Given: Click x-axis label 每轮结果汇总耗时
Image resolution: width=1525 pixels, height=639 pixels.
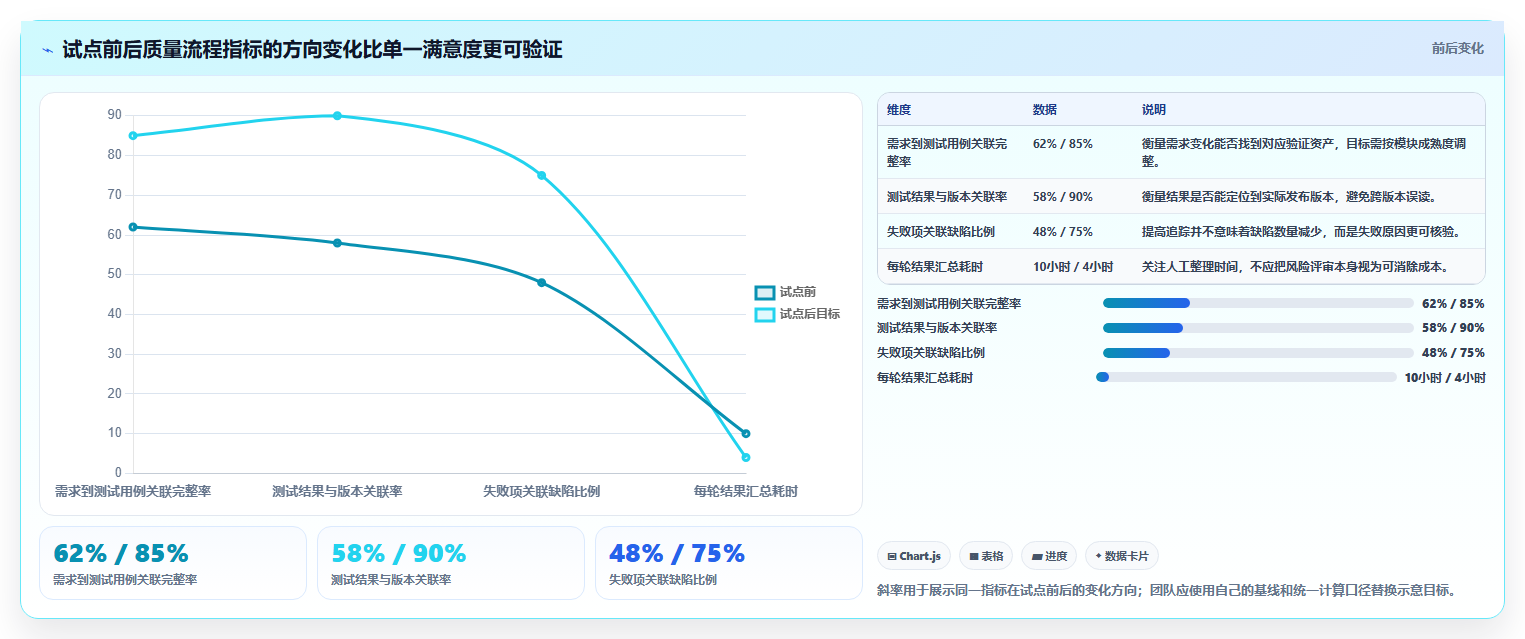Looking at the screenshot, I should (746, 492).
